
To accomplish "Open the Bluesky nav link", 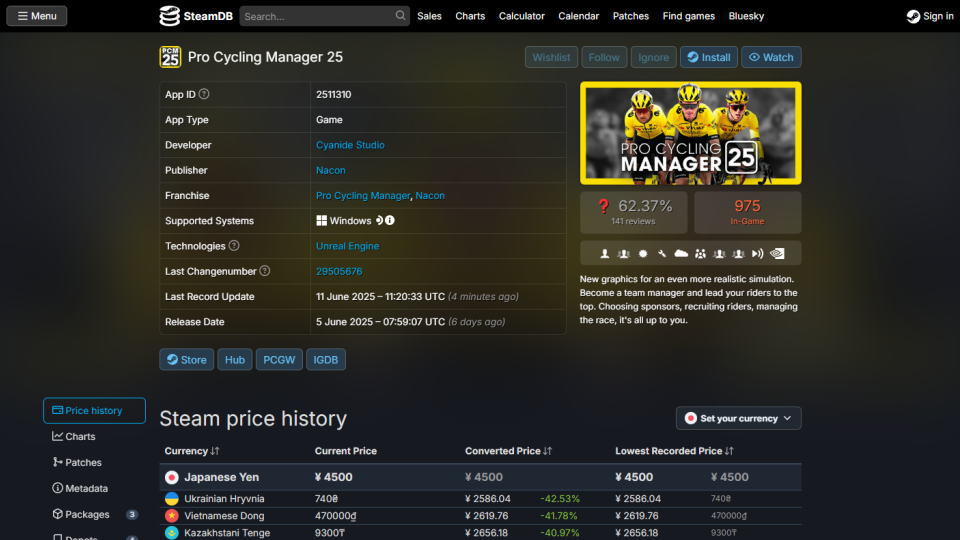I will pyautogui.click(x=746, y=16).
